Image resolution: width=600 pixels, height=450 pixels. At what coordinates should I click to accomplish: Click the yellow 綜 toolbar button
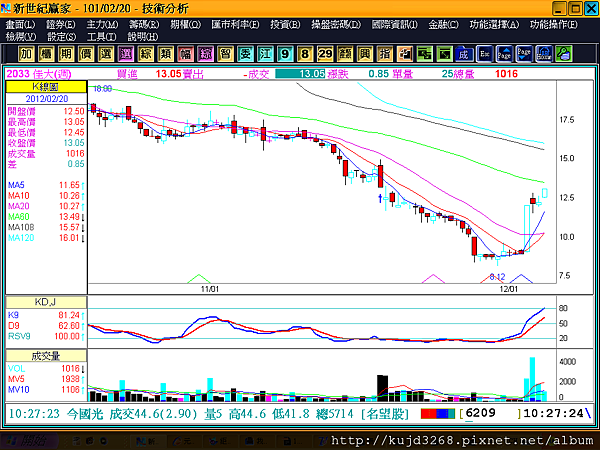point(146,54)
